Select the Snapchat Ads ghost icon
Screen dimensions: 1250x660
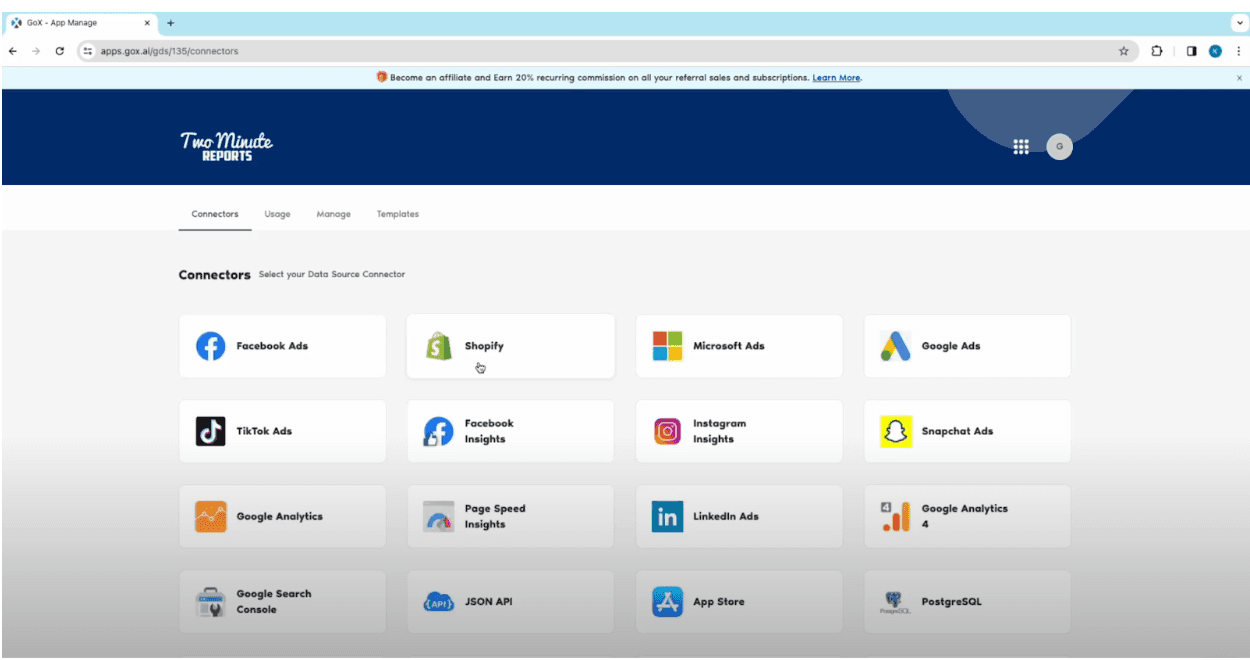point(895,431)
